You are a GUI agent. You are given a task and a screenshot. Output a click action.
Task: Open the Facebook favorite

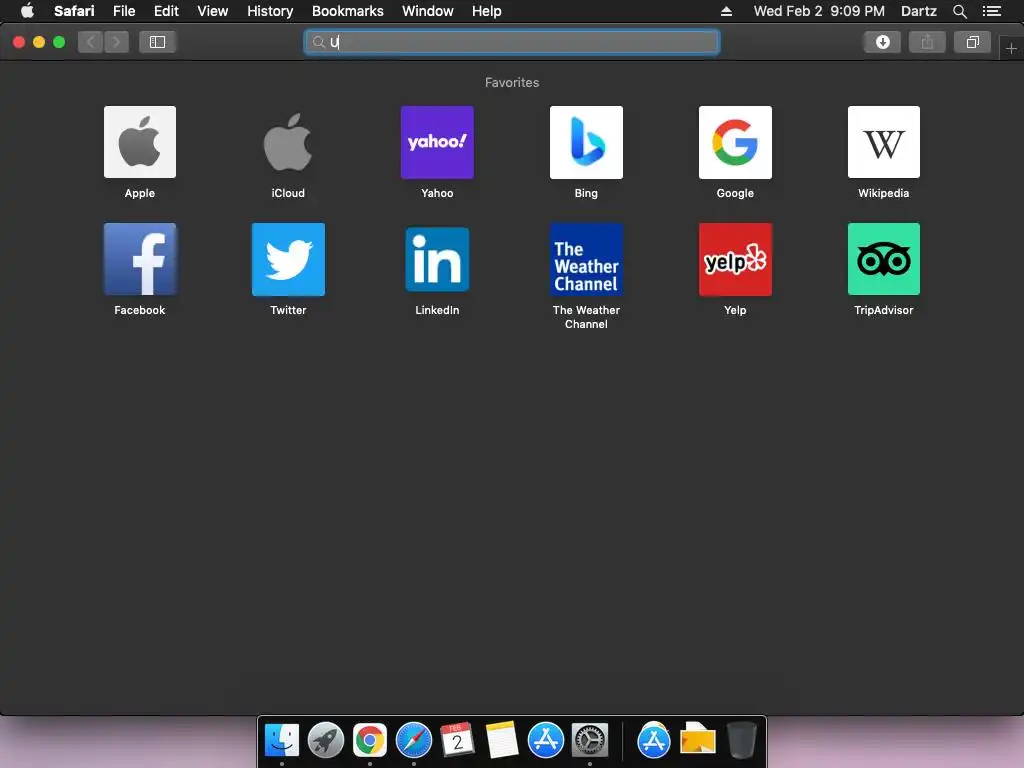[140, 259]
